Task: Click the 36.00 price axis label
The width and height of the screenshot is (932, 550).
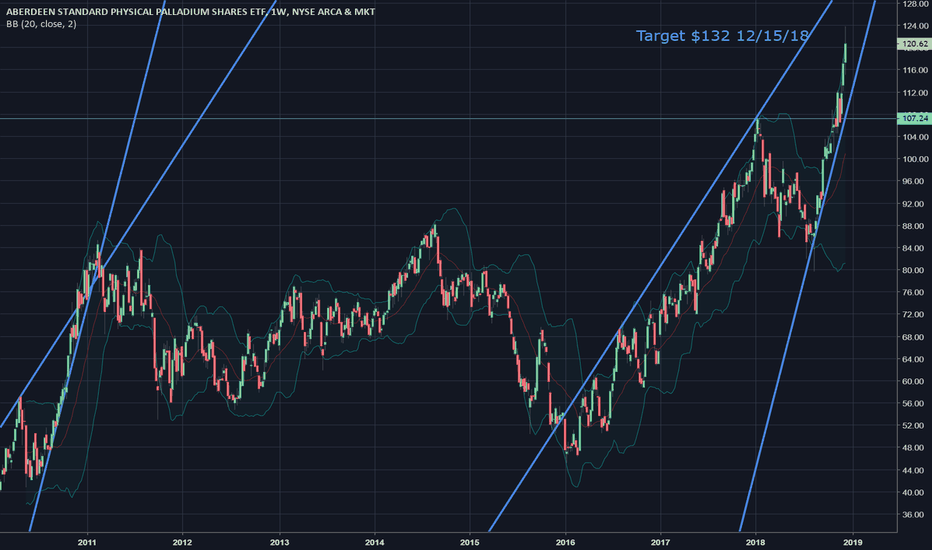Action: coord(915,515)
